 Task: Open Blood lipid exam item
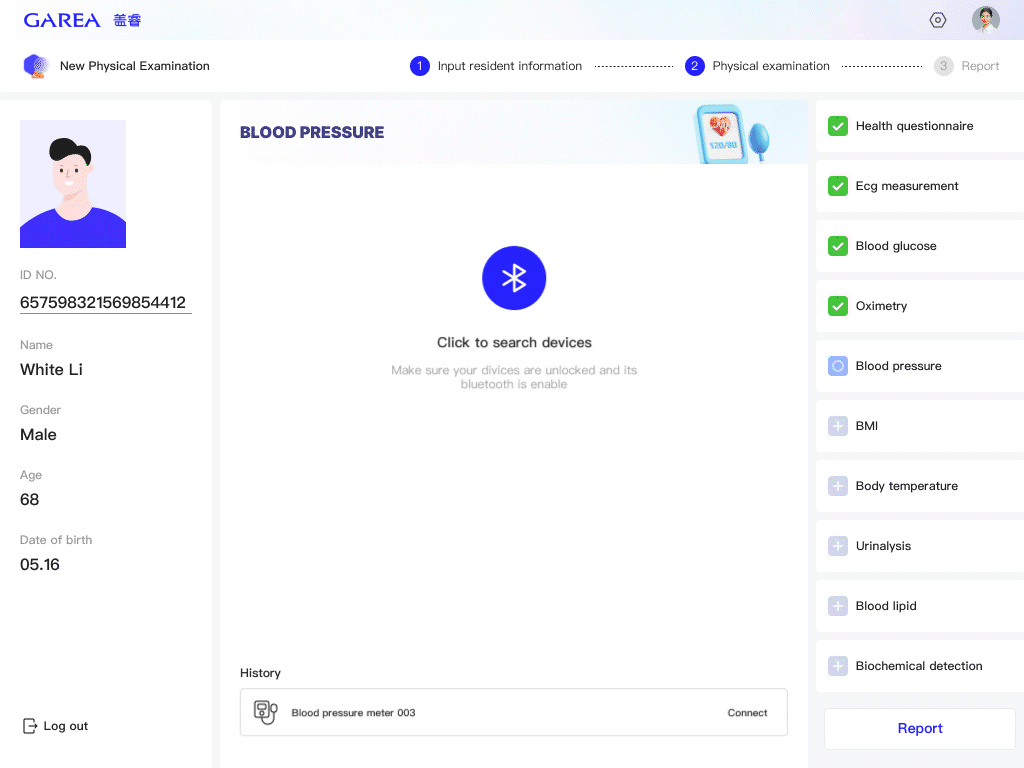(x=920, y=606)
